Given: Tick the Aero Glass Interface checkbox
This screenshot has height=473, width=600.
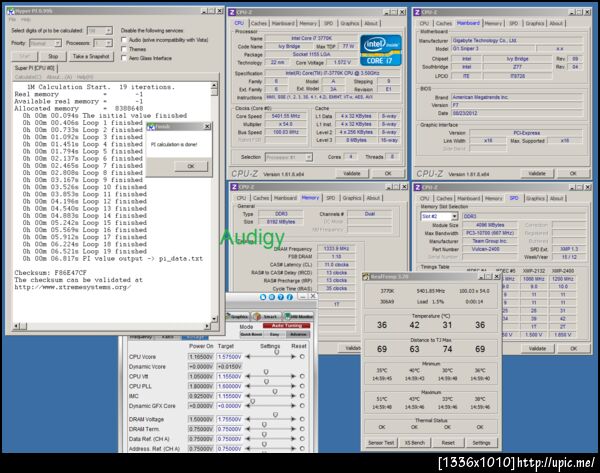Looking at the screenshot, I should 124,58.
